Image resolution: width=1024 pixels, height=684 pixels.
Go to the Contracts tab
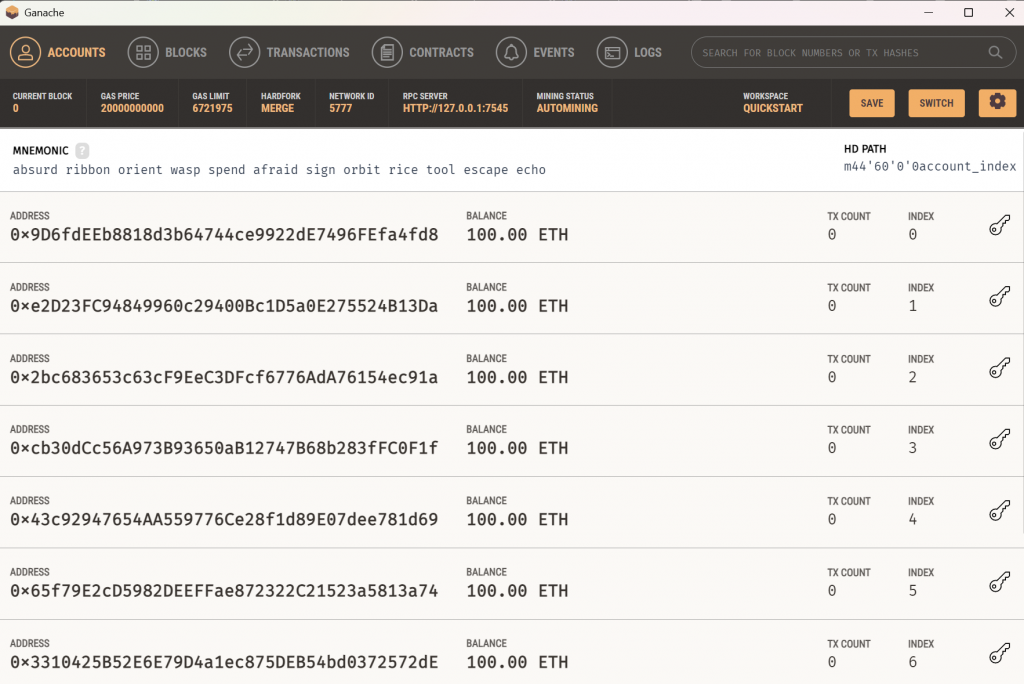click(x=423, y=52)
